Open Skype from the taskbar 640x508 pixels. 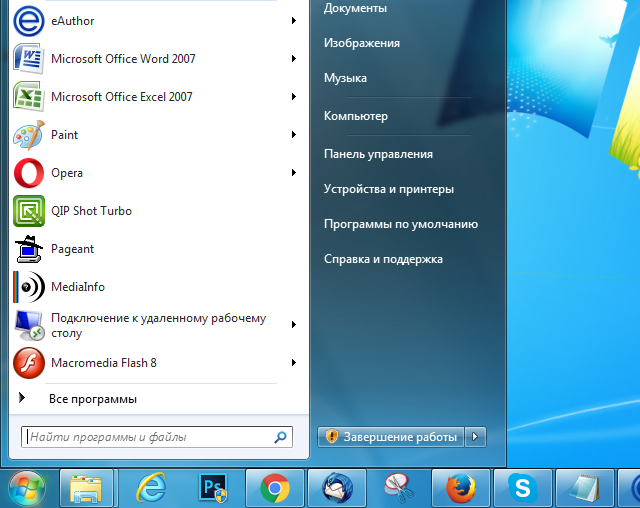(523, 488)
